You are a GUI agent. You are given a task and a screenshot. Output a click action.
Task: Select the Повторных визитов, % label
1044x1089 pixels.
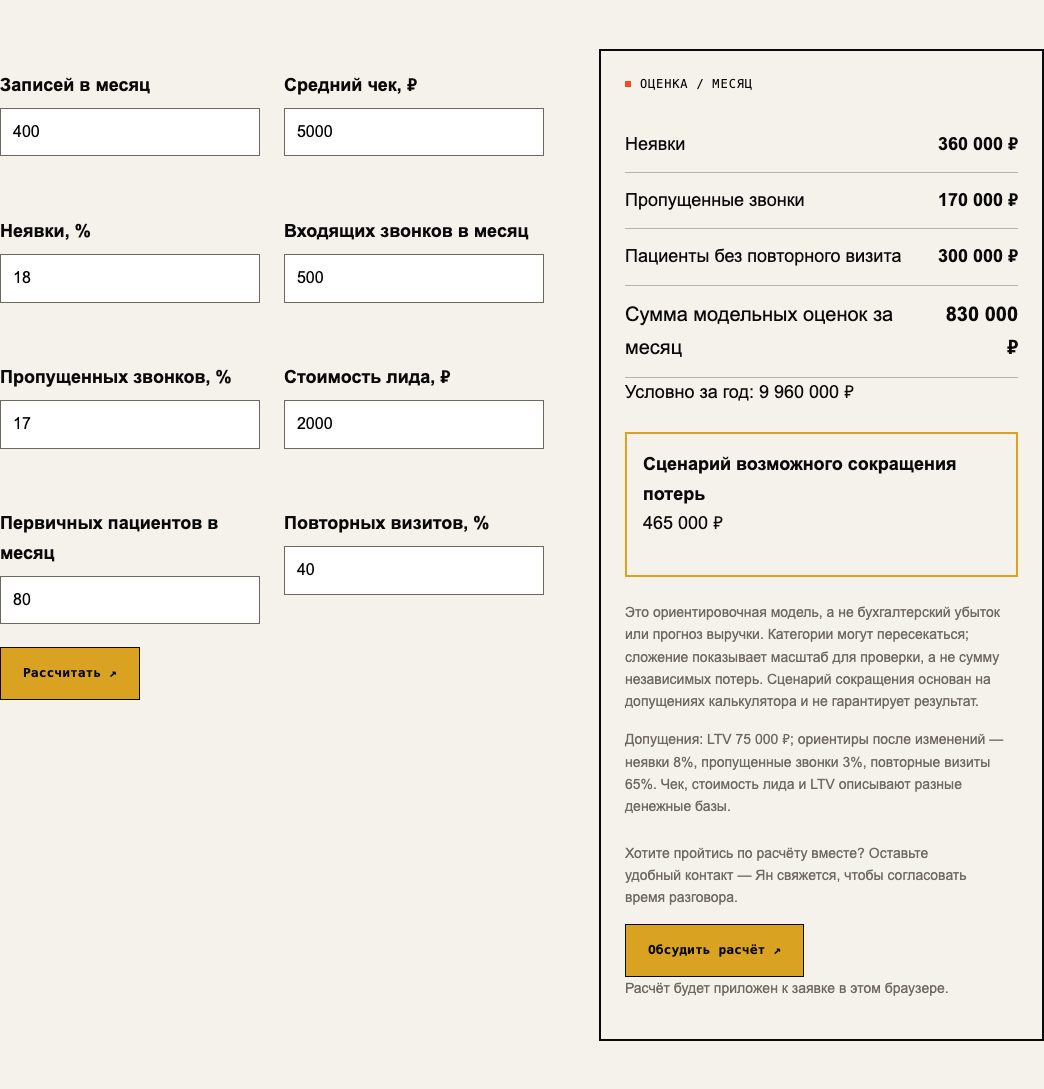pos(386,523)
